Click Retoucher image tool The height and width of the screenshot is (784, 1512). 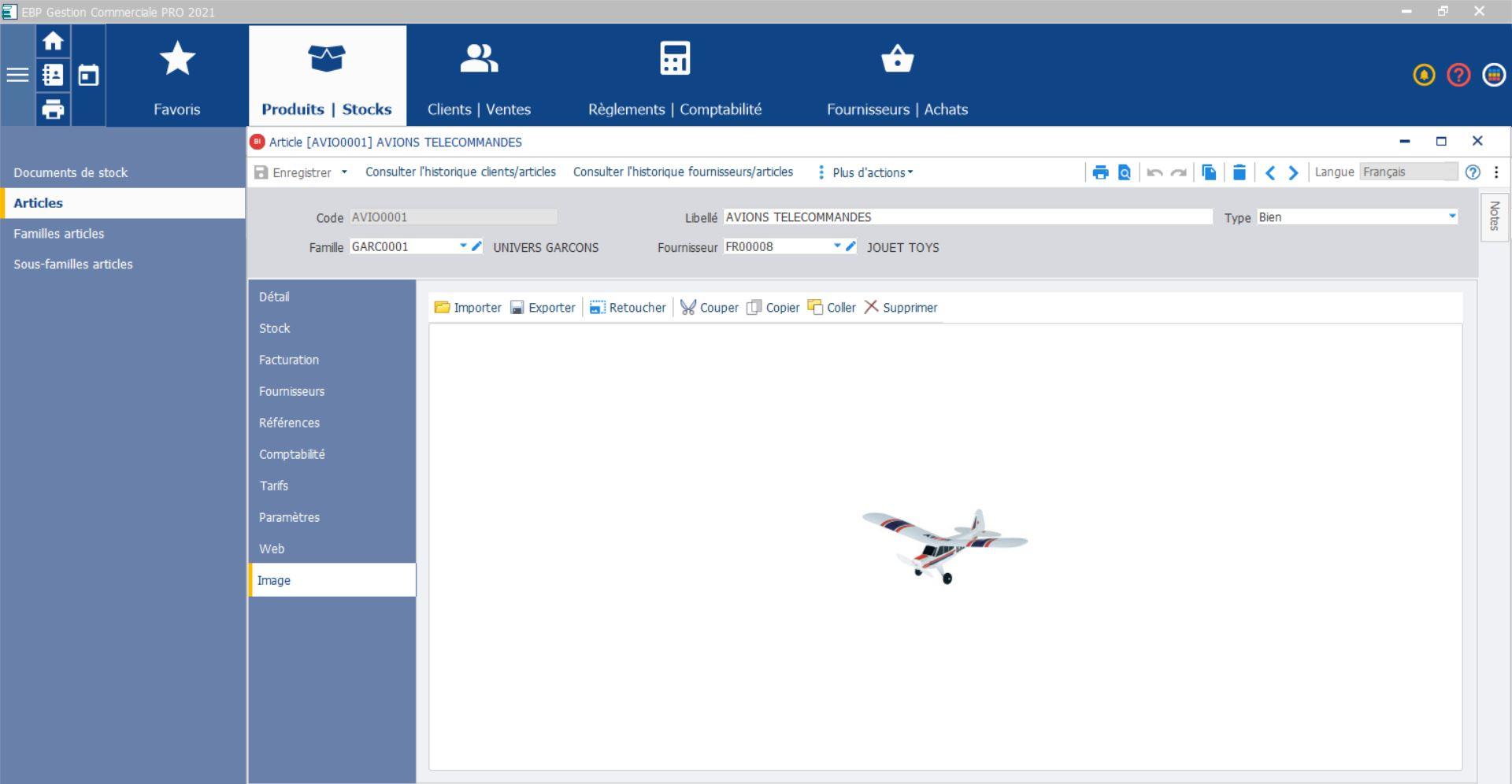628,308
